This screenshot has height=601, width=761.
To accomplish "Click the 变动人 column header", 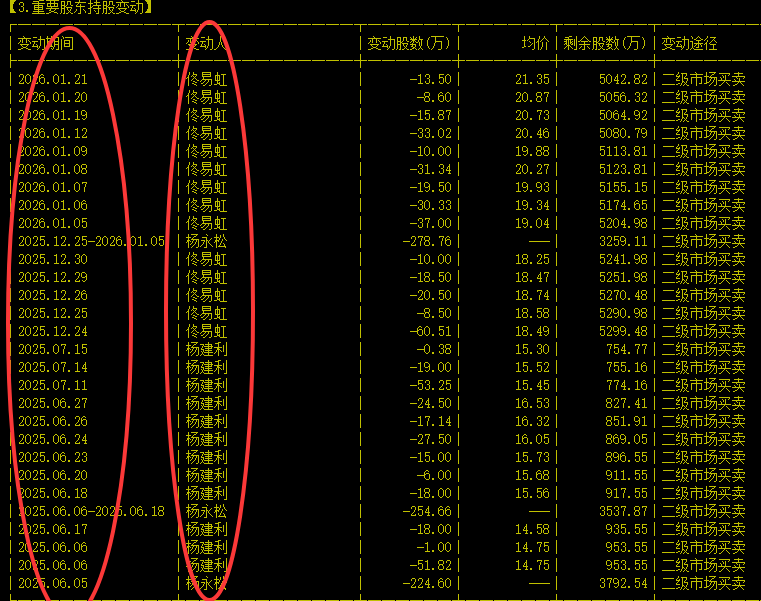I will tap(206, 44).
